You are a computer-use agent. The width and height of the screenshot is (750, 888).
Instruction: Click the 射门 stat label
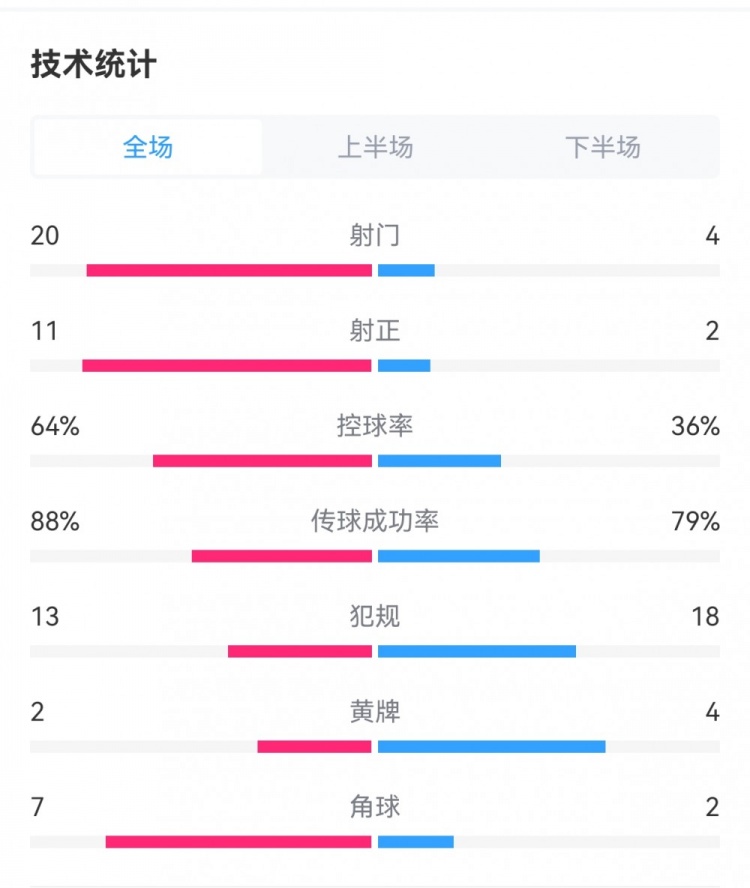(375, 235)
